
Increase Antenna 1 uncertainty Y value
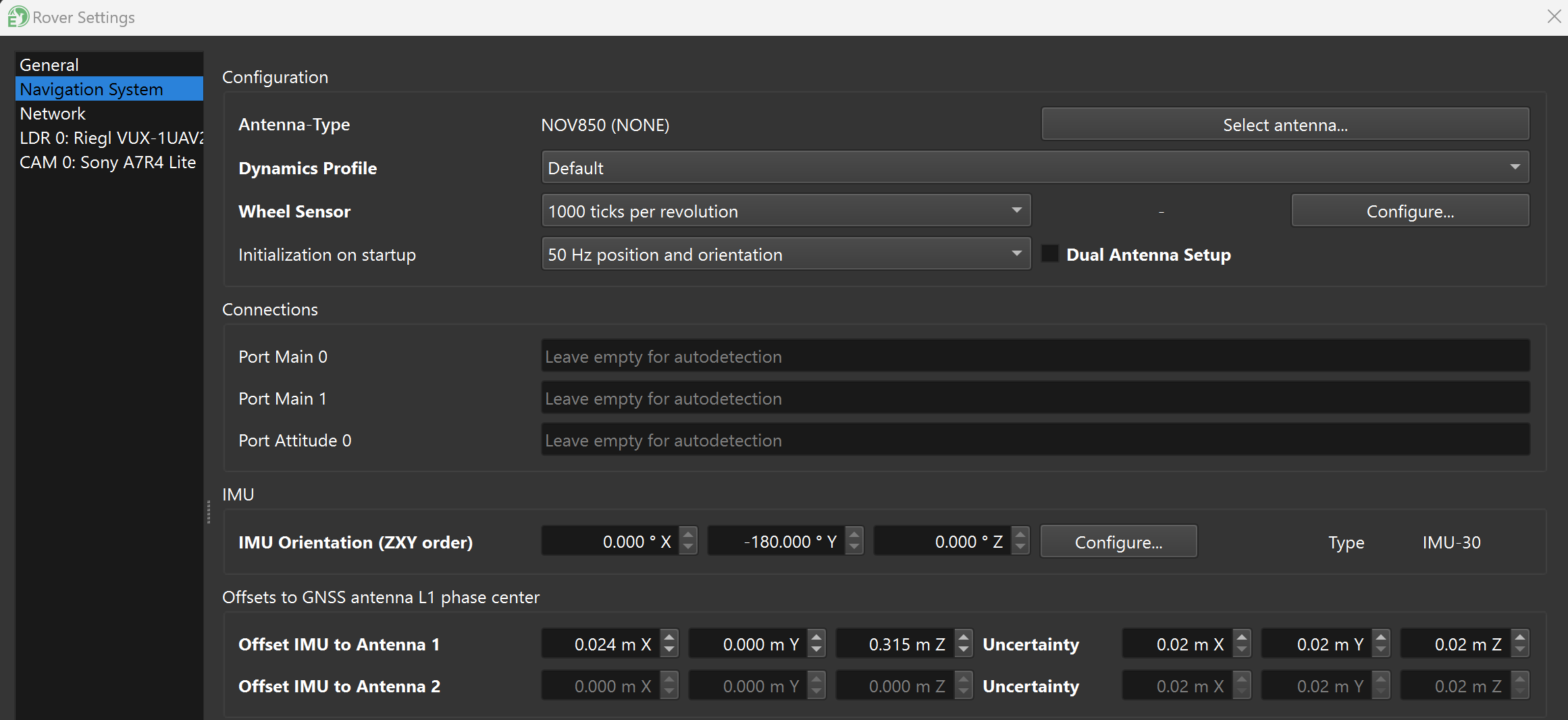click(1381, 637)
